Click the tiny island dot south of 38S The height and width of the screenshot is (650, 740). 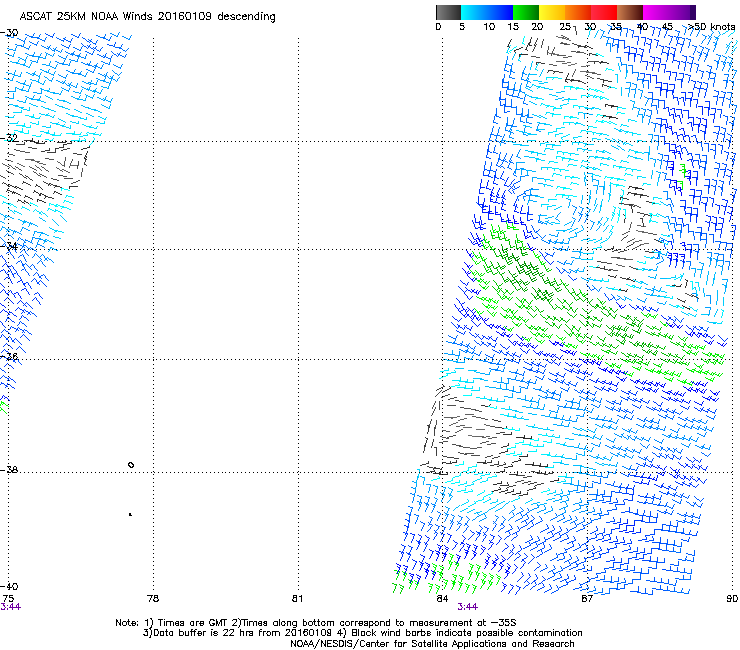[130, 514]
